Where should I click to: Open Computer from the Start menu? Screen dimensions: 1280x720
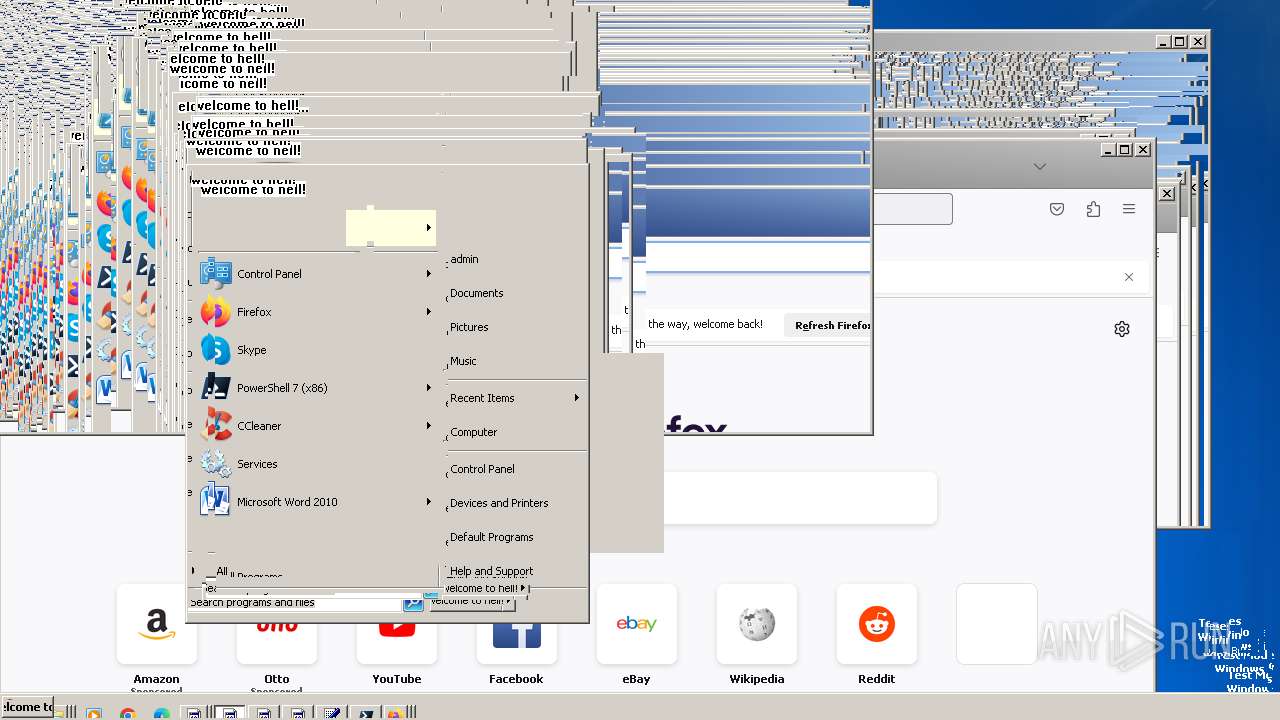coord(473,432)
